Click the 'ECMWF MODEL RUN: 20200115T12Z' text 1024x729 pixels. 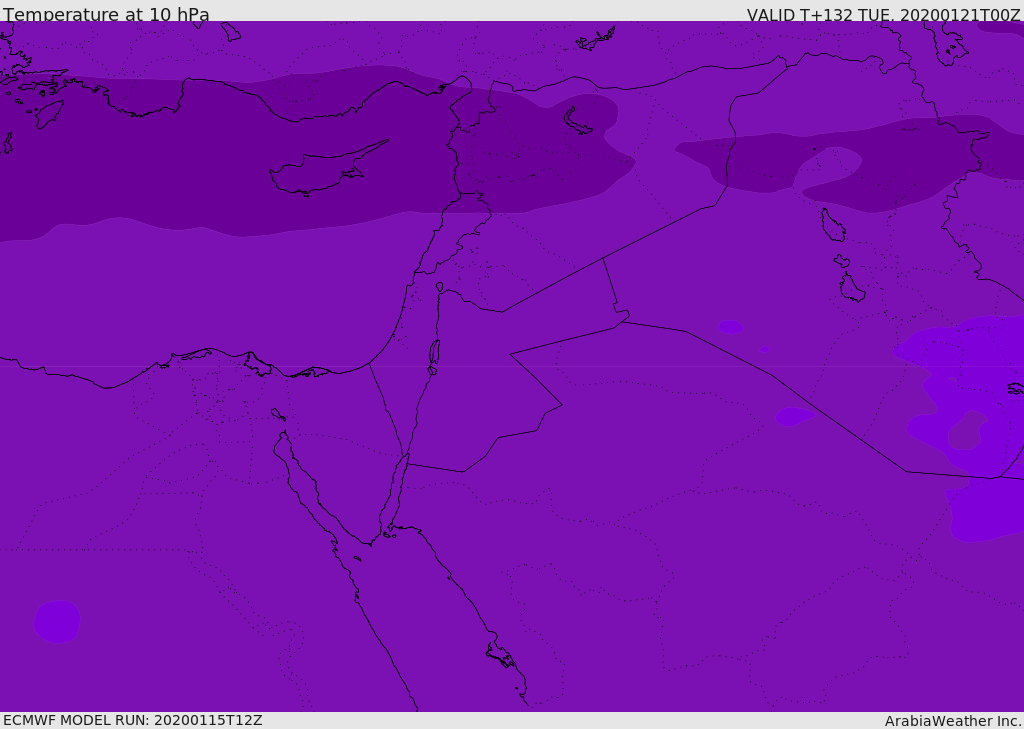pyautogui.click(x=133, y=720)
